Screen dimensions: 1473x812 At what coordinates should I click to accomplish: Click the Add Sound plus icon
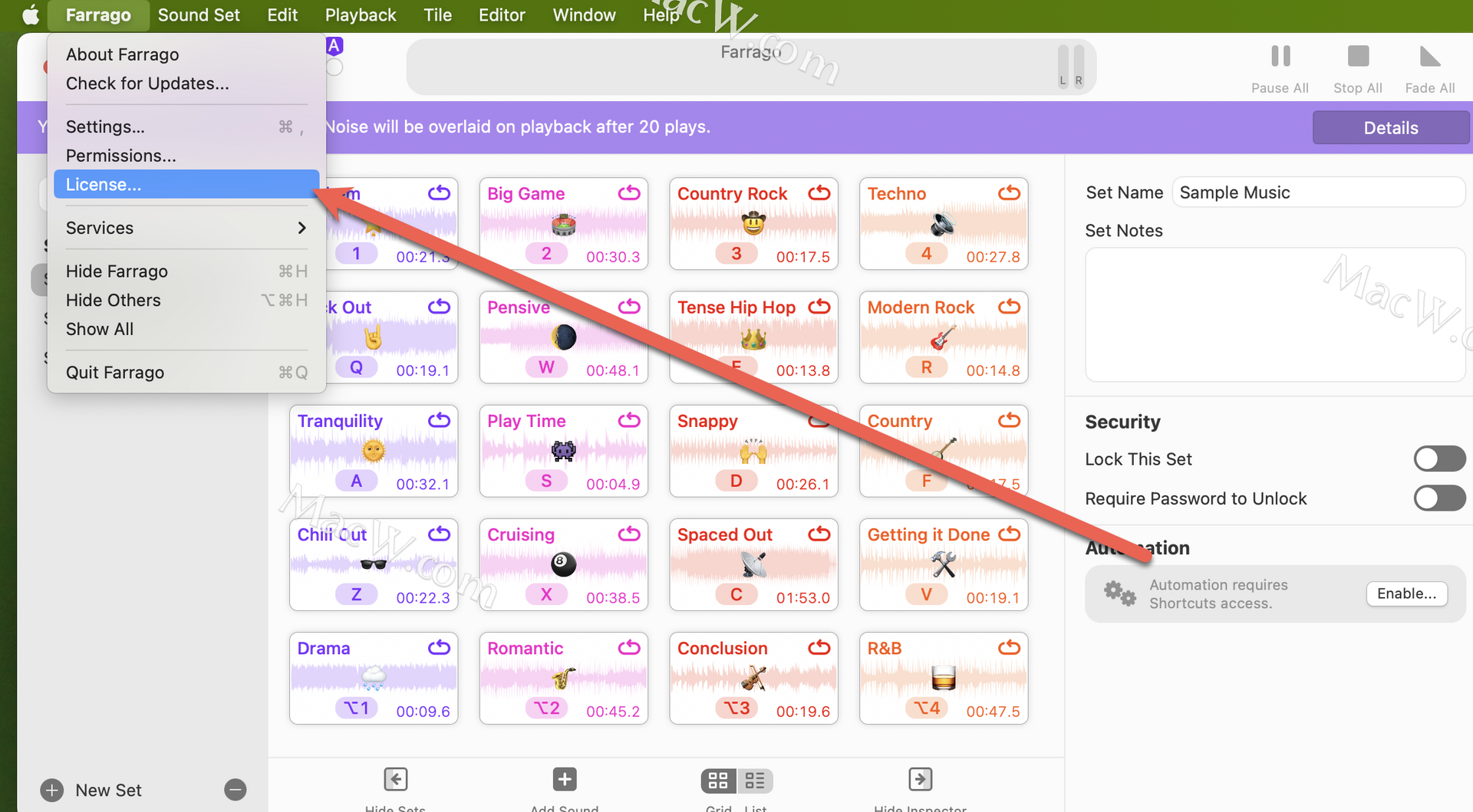click(x=564, y=780)
